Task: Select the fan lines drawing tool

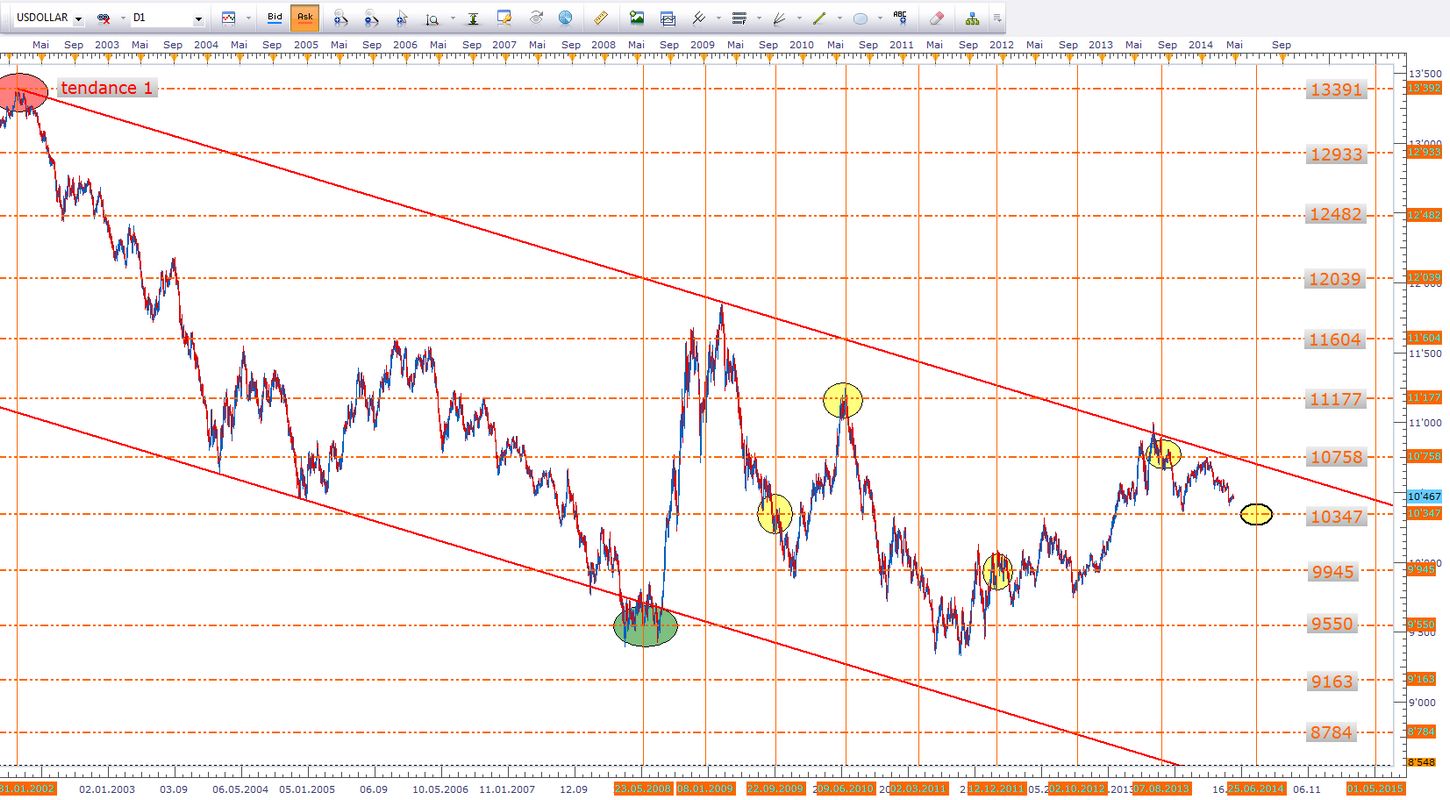Action: 779,18
